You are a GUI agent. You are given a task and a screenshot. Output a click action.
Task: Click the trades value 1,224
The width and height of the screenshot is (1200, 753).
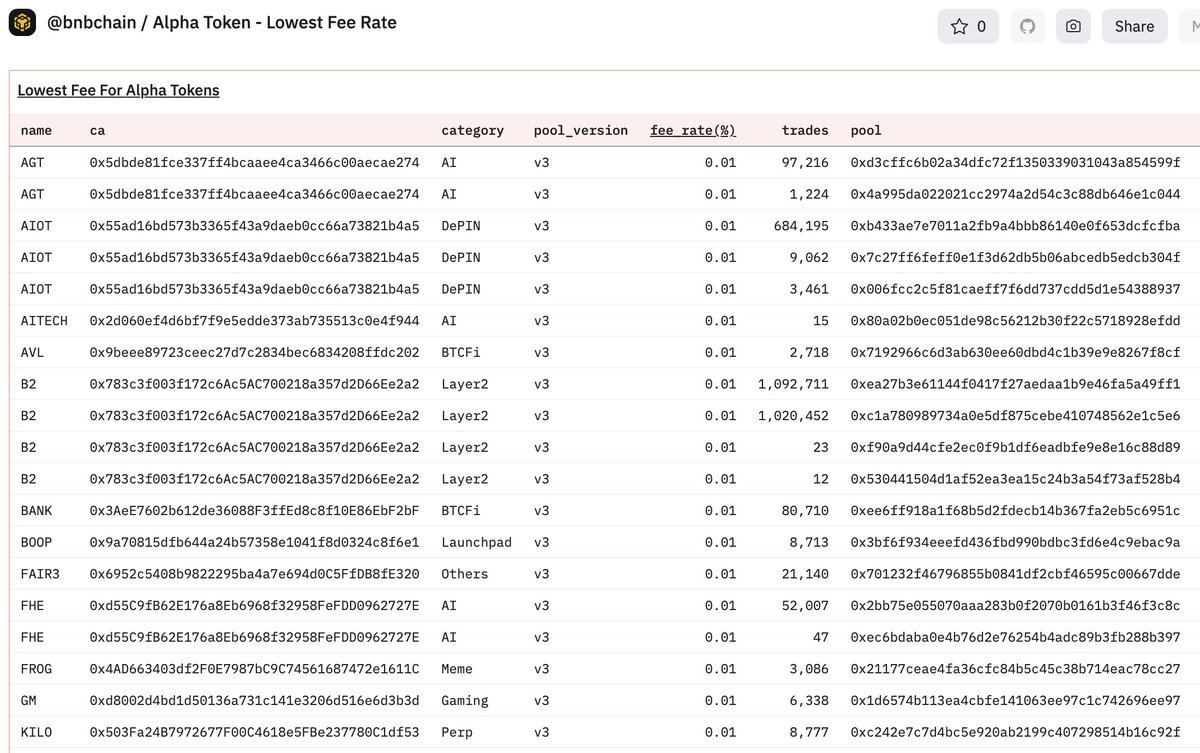pyautogui.click(x=809, y=193)
